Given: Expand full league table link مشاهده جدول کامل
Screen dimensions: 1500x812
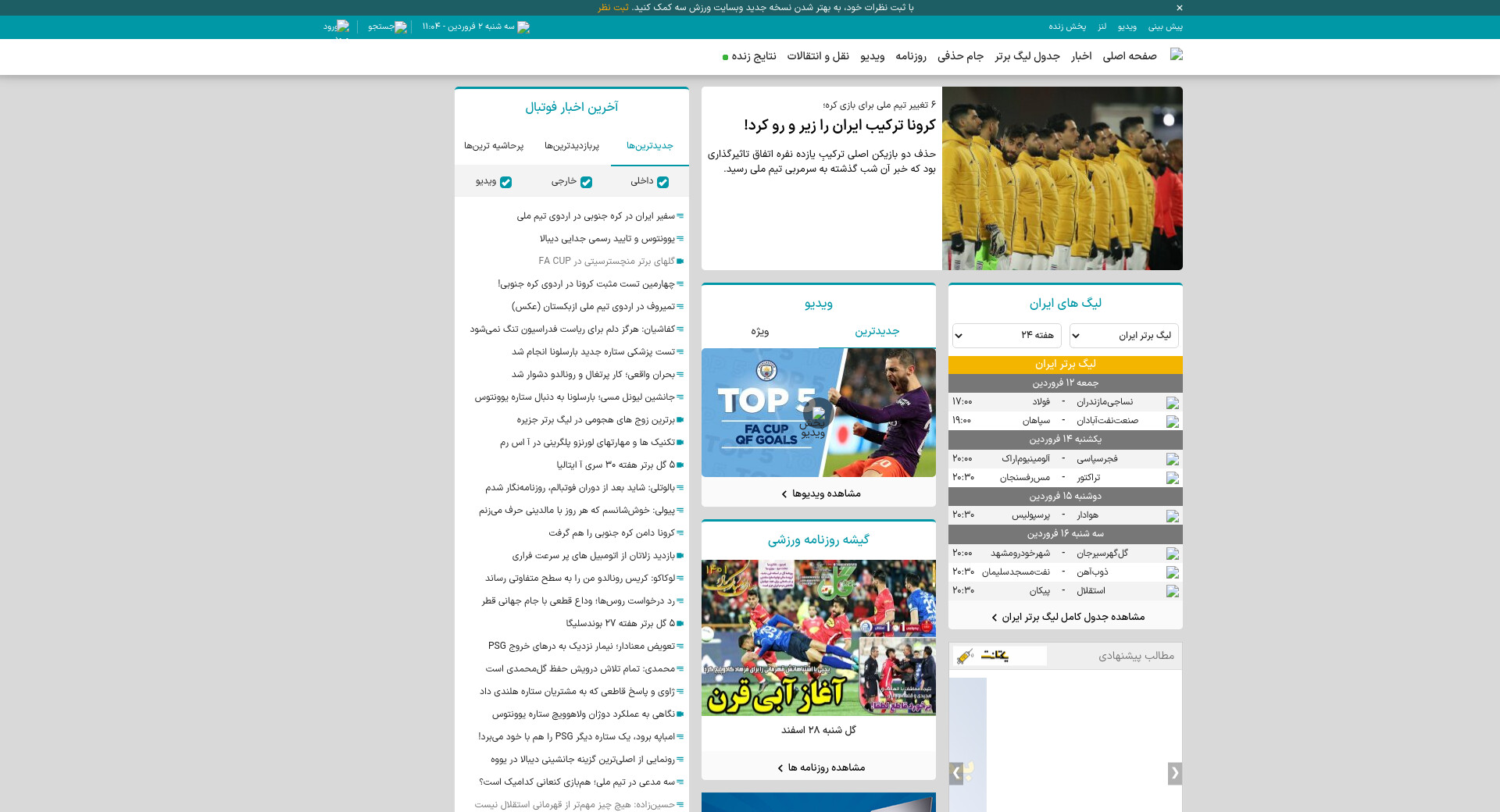Looking at the screenshot, I should click(1068, 617).
